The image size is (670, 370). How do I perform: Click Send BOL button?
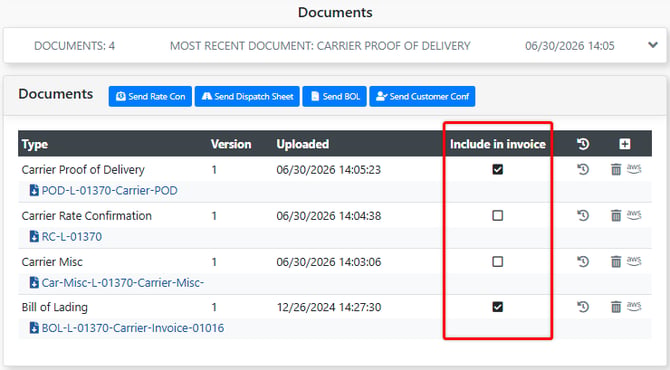click(x=334, y=97)
